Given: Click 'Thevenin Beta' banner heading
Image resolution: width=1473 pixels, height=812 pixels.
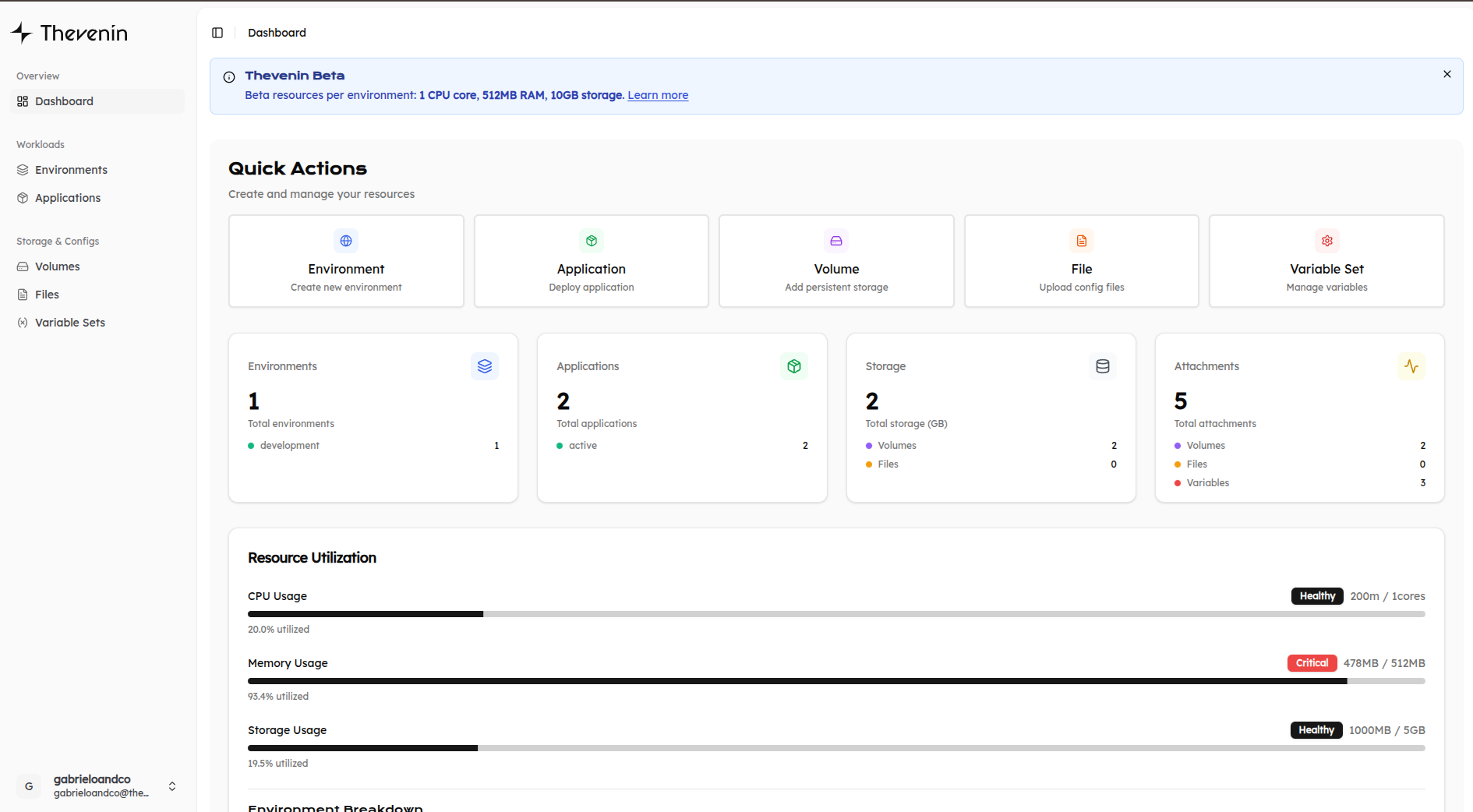Looking at the screenshot, I should tap(295, 76).
